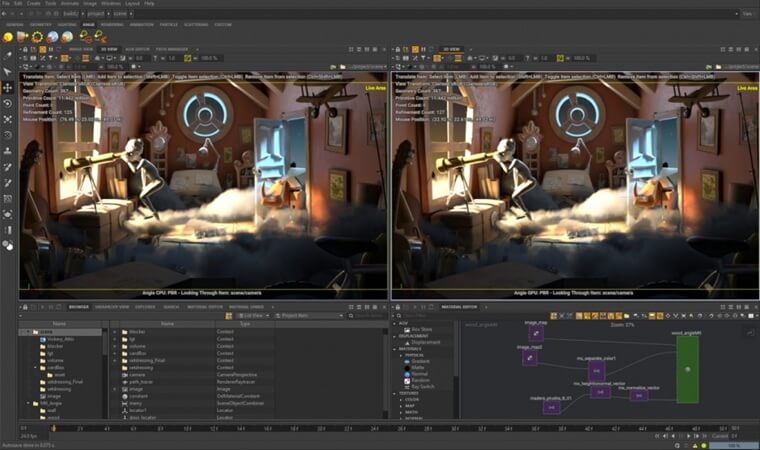Expand the blocker row in item list
Screen dimensions: 760x450
coord(115,332)
